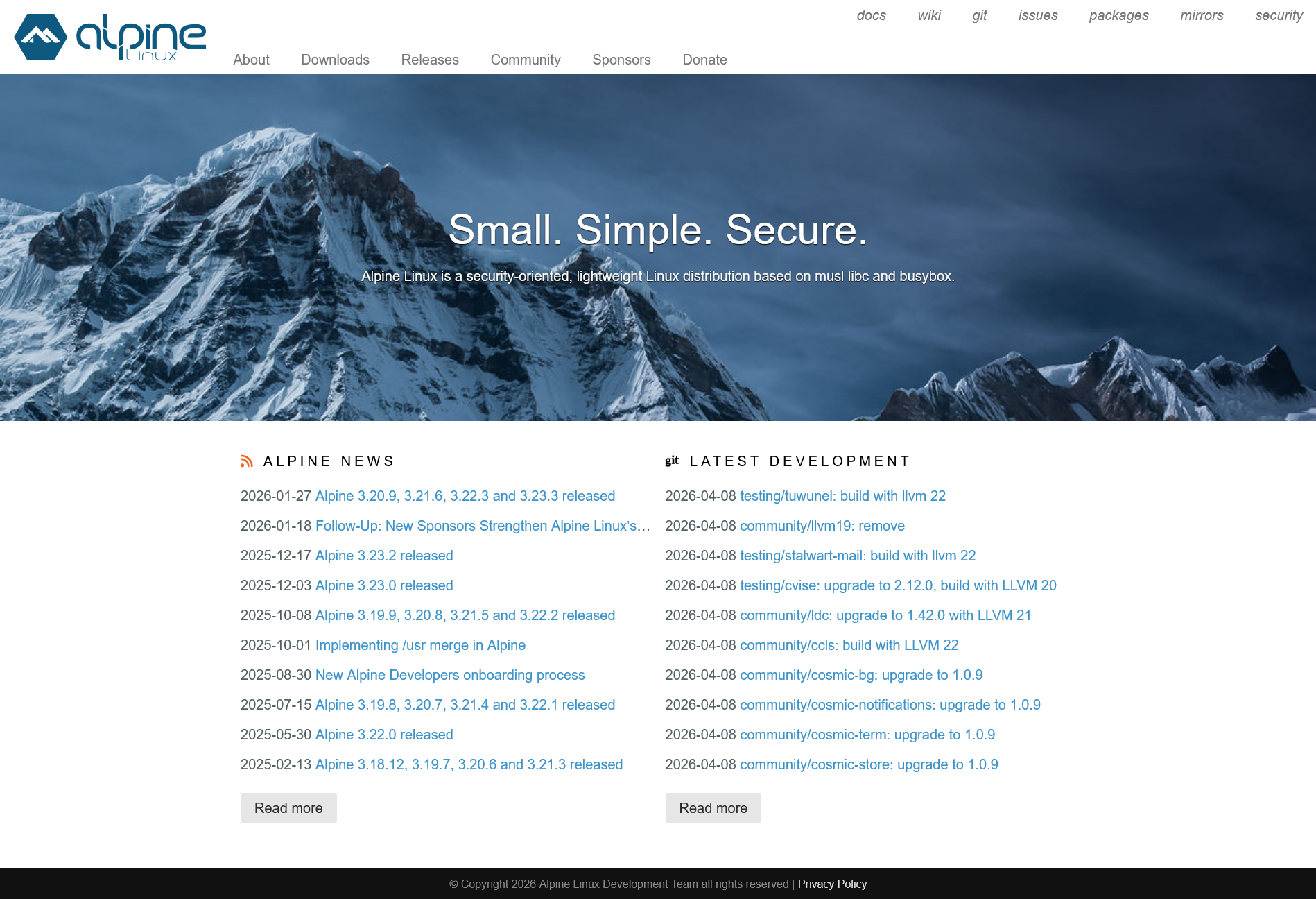1316x899 pixels.
Task: Go to the issues tracker link
Action: click(1038, 15)
